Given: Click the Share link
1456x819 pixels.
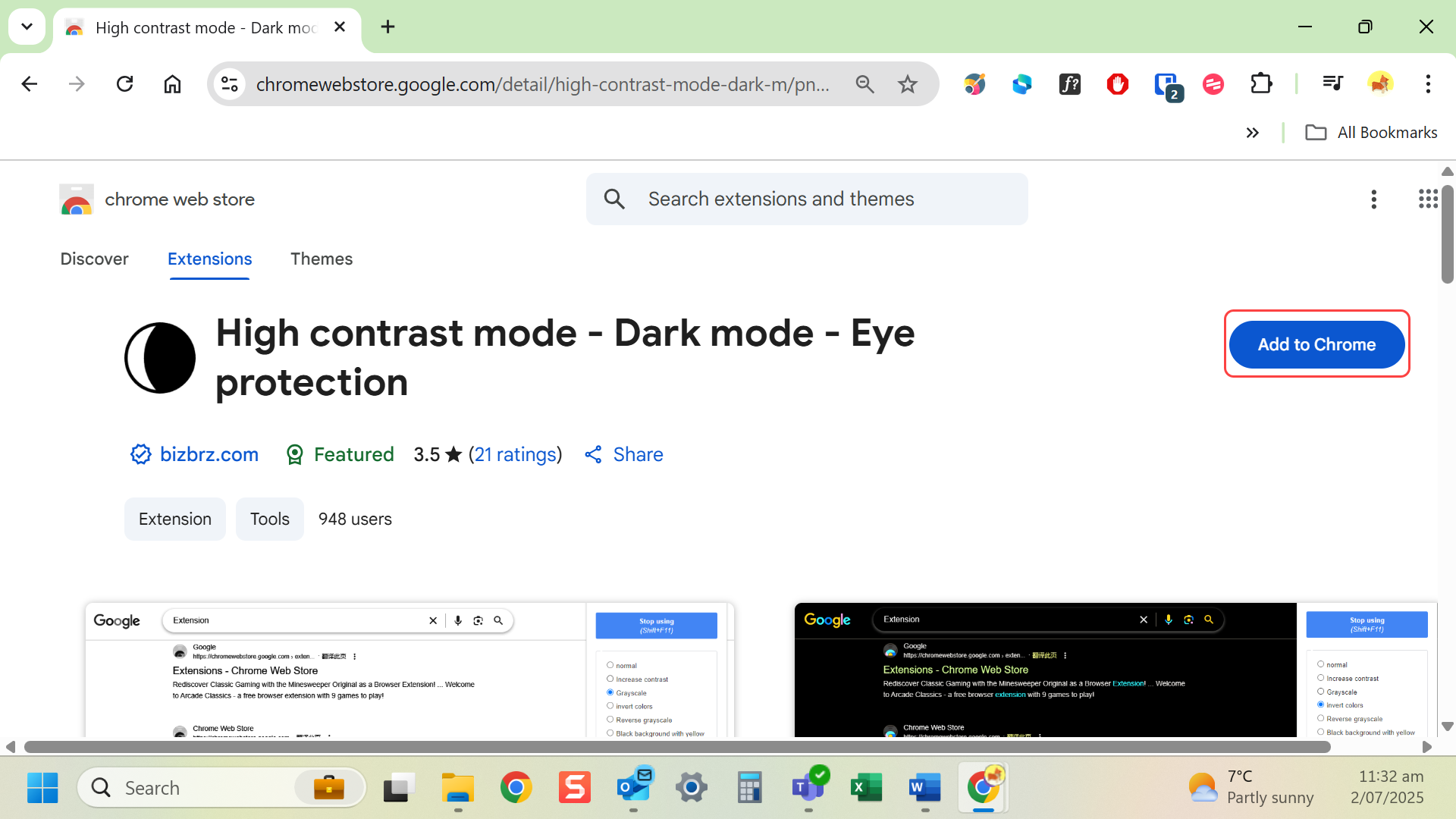Looking at the screenshot, I should pos(623,454).
